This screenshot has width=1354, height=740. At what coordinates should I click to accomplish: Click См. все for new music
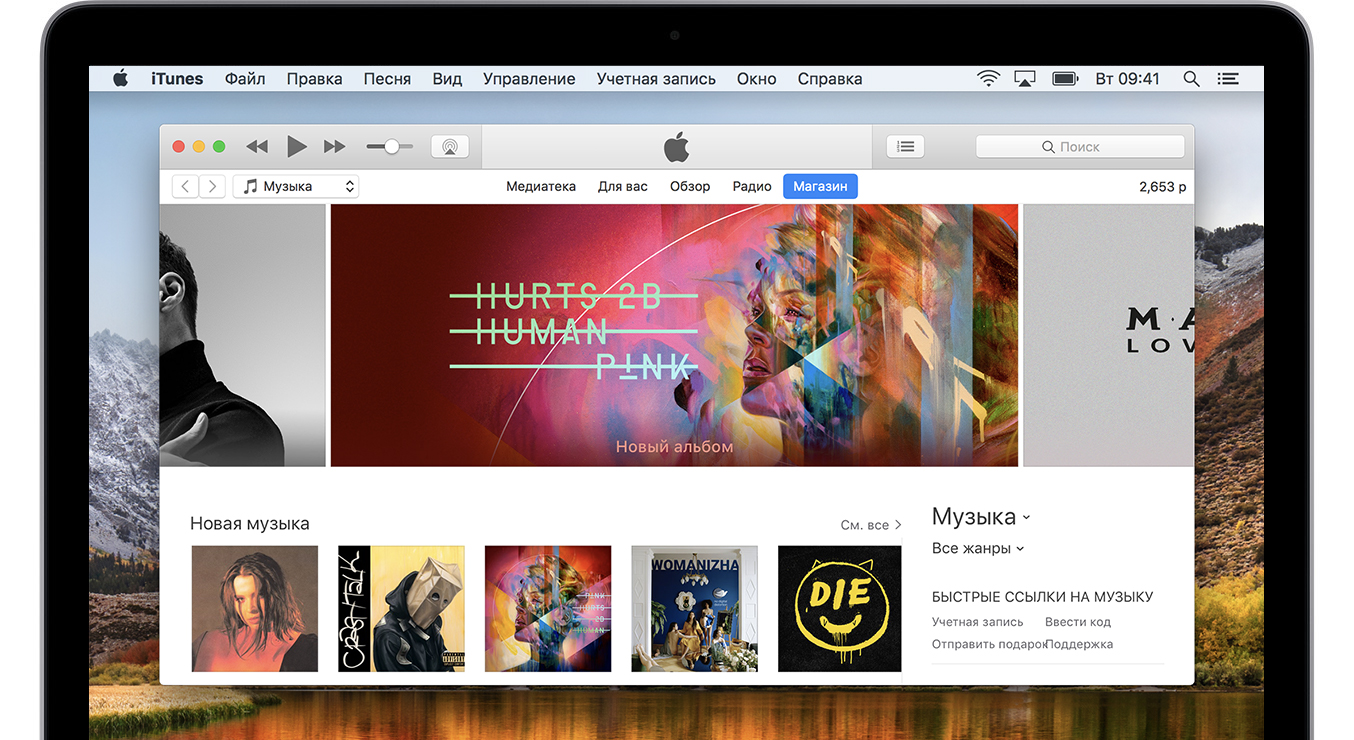[871, 525]
